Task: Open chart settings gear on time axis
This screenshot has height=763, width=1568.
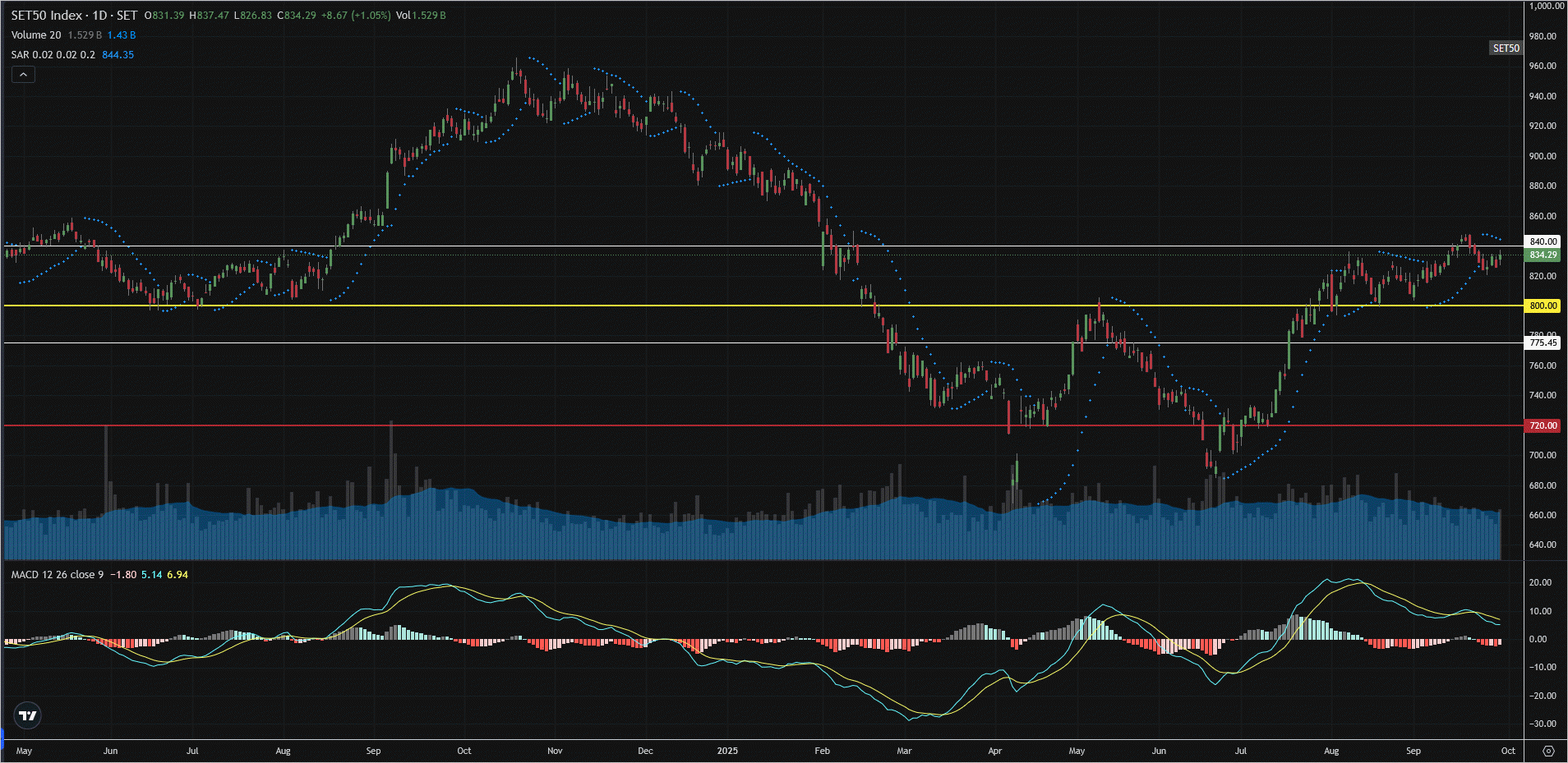Action: point(1548,751)
